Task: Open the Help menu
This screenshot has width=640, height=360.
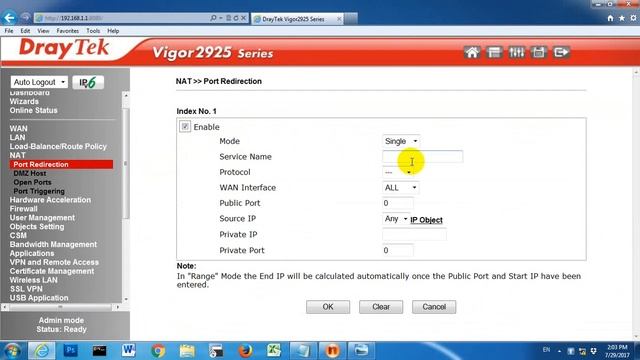Action: (x=113, y=31)
